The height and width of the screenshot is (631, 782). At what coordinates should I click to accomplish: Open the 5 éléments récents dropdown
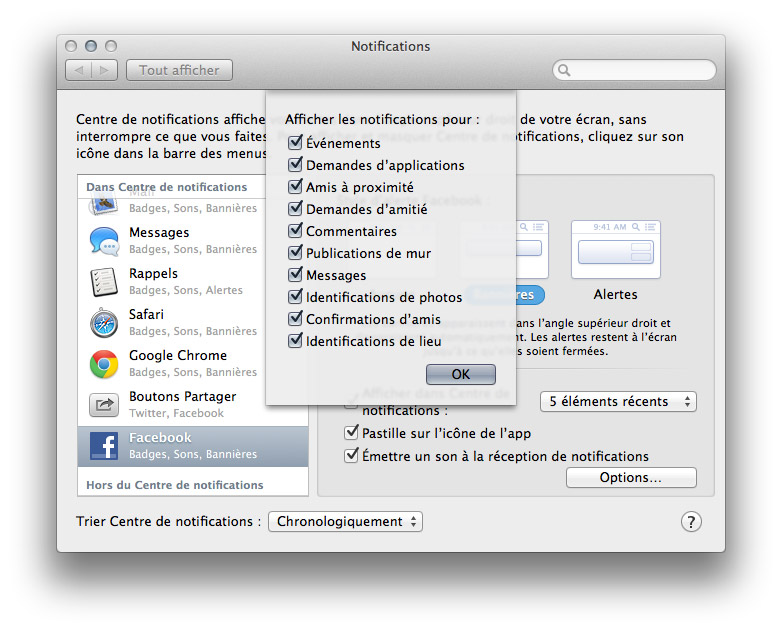(x=618, y=402)
